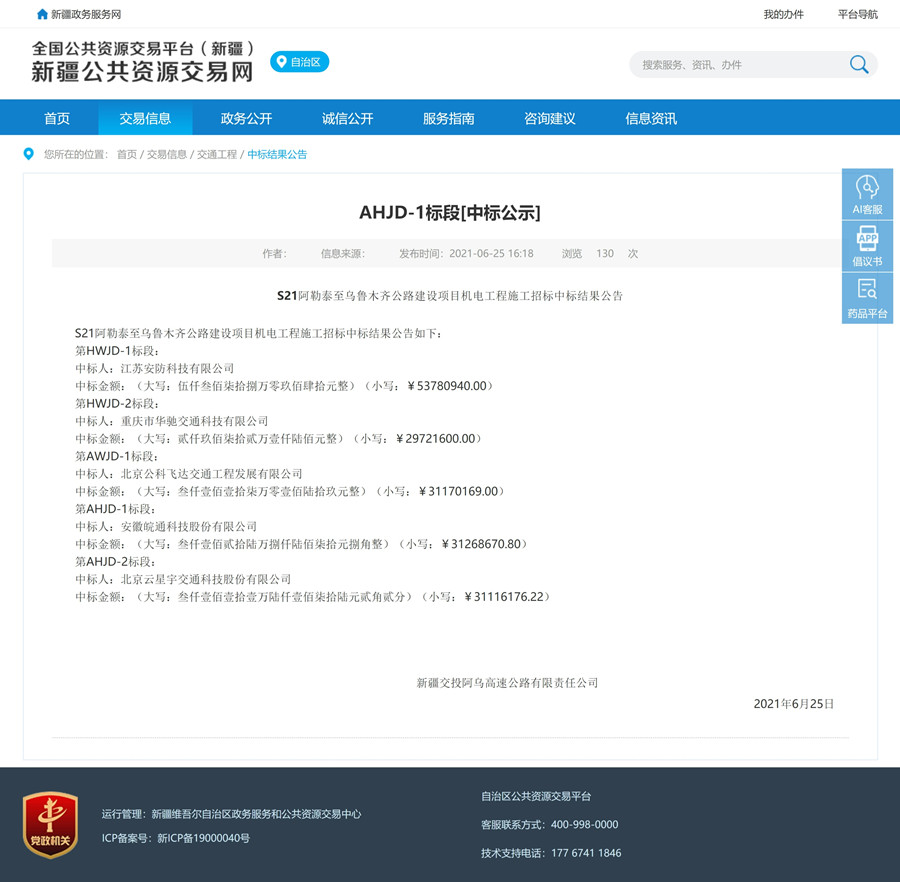Click the 新ICP备19000040号 record number
Screen dimensions: 900x882
click(204, 838)
